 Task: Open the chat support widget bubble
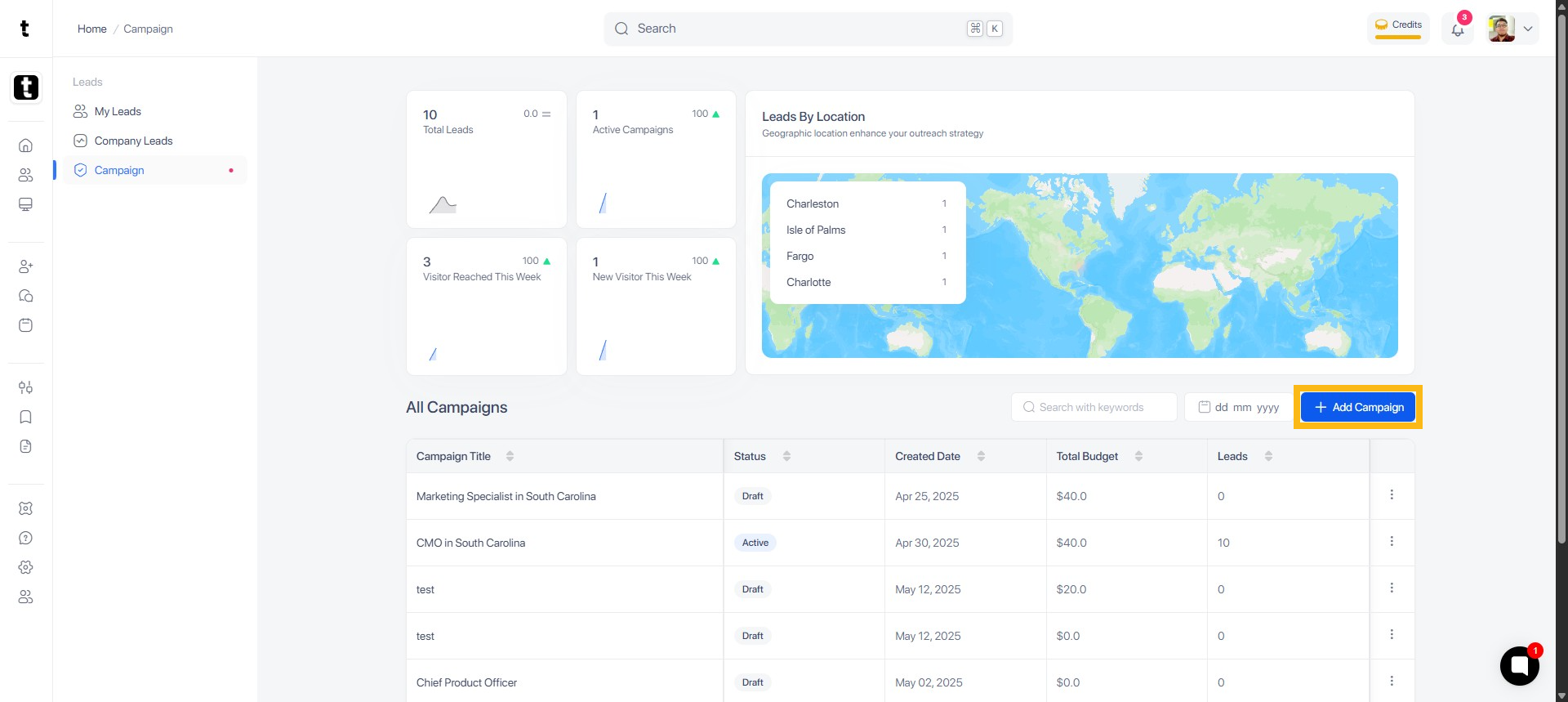tap(1520, 666)
